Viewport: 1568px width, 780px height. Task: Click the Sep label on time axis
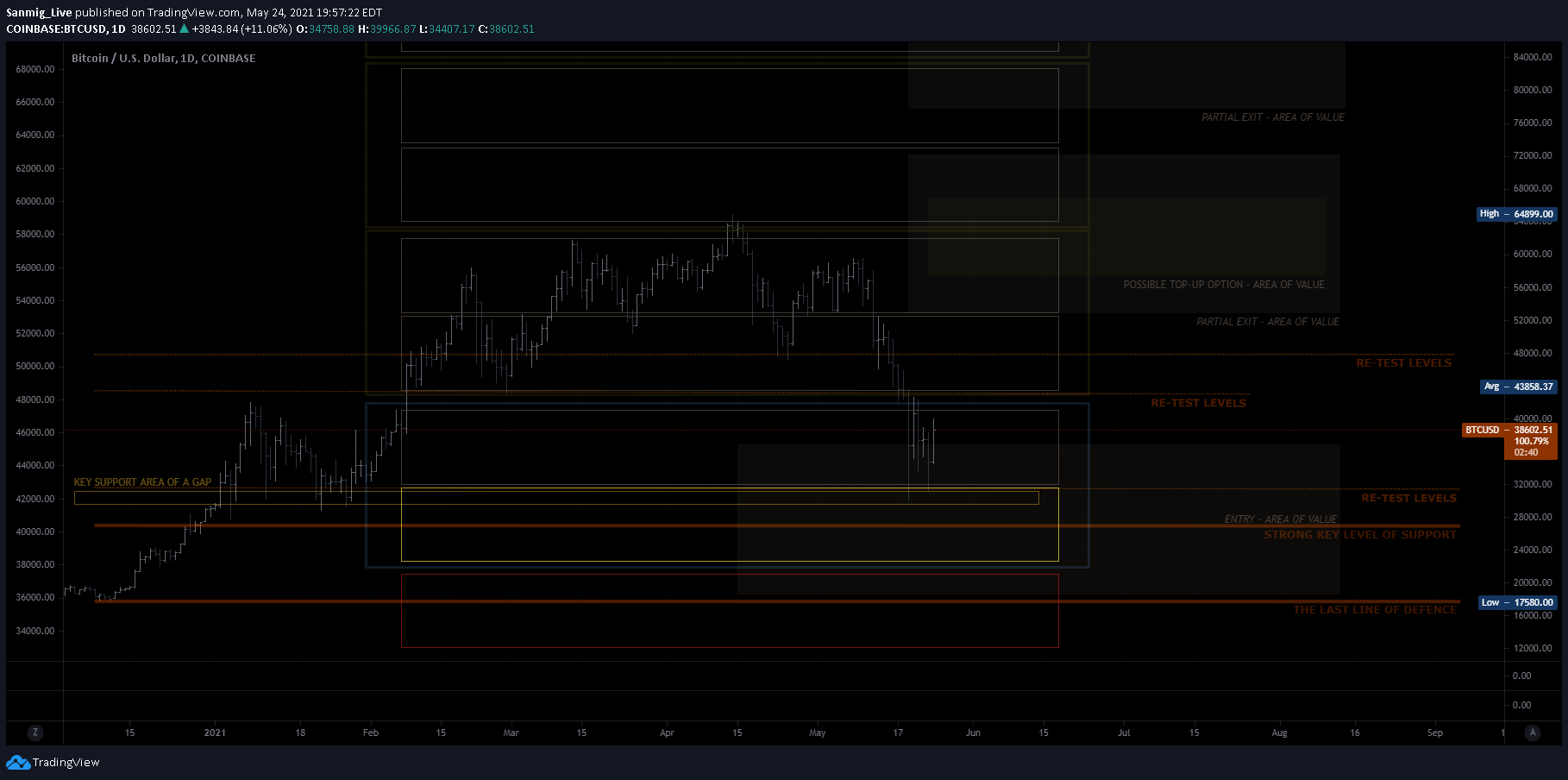click(1435, 733)
